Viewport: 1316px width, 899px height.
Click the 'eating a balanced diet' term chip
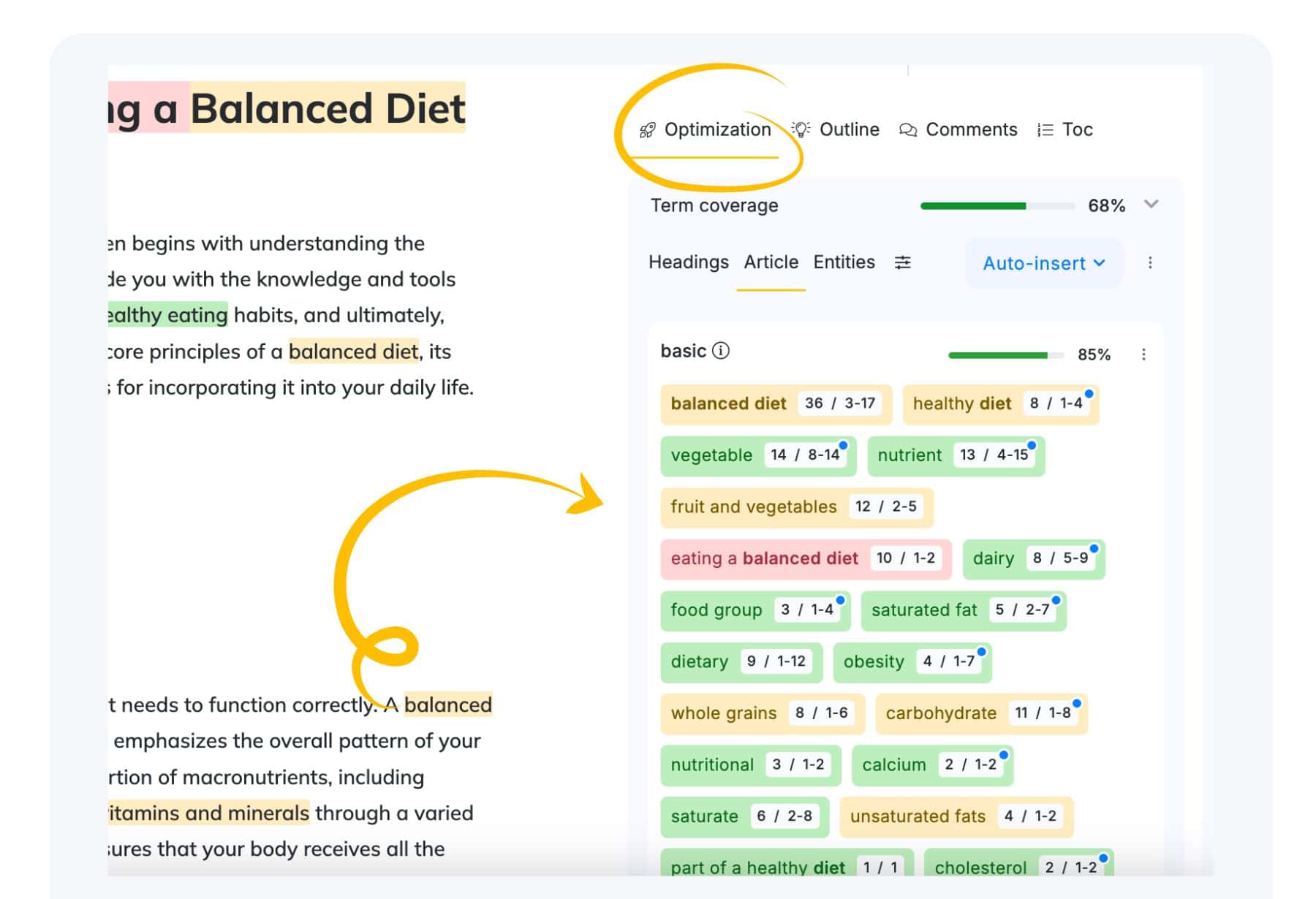pos(806,558)
